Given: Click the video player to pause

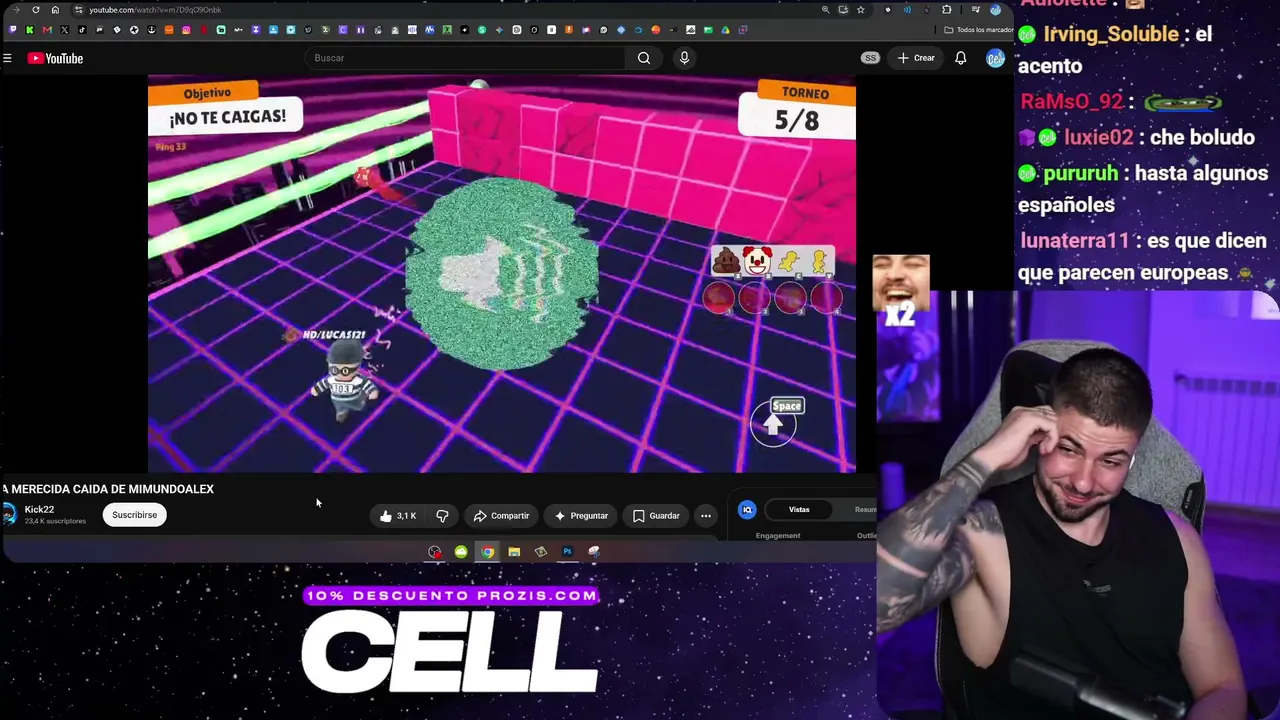Looking at the screenshot, I should tap(502, 274).
